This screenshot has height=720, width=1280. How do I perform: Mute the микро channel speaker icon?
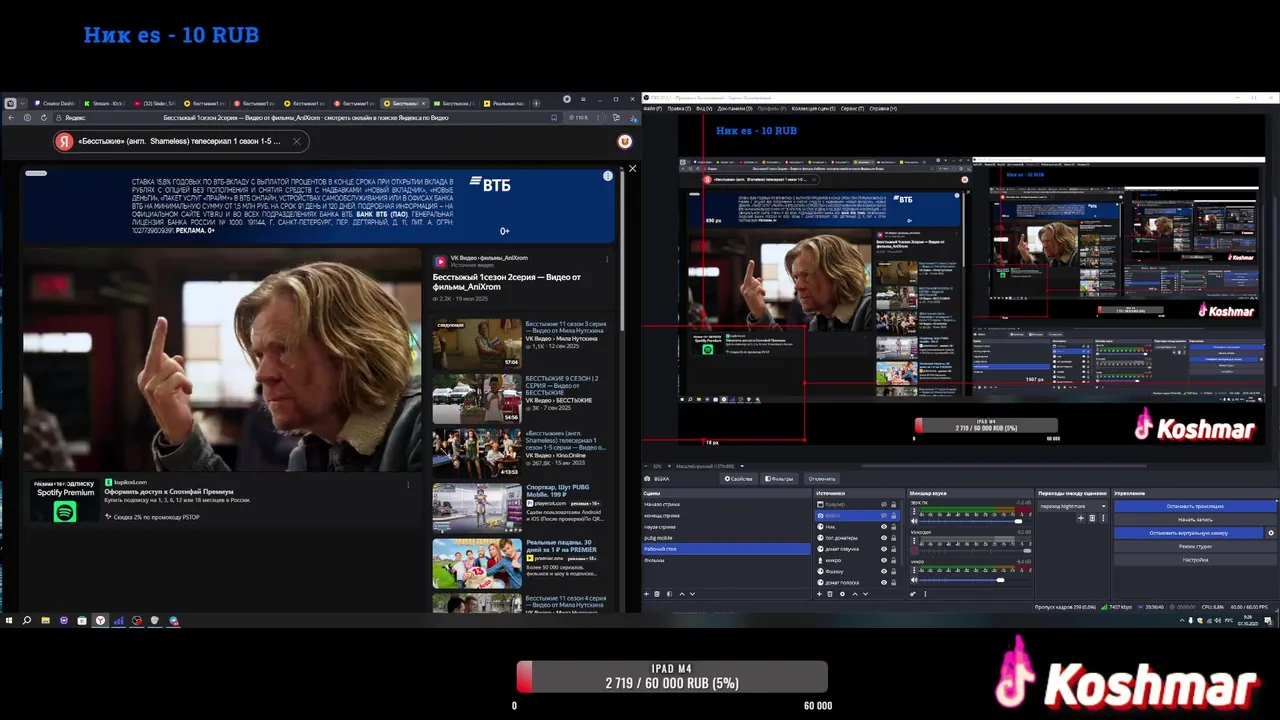(914, 580)
